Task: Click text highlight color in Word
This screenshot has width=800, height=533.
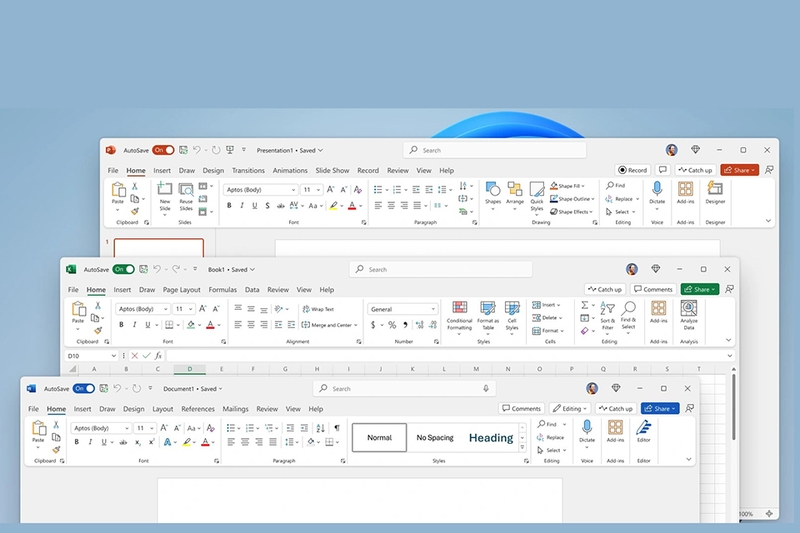Action: (x=187, y=442)
